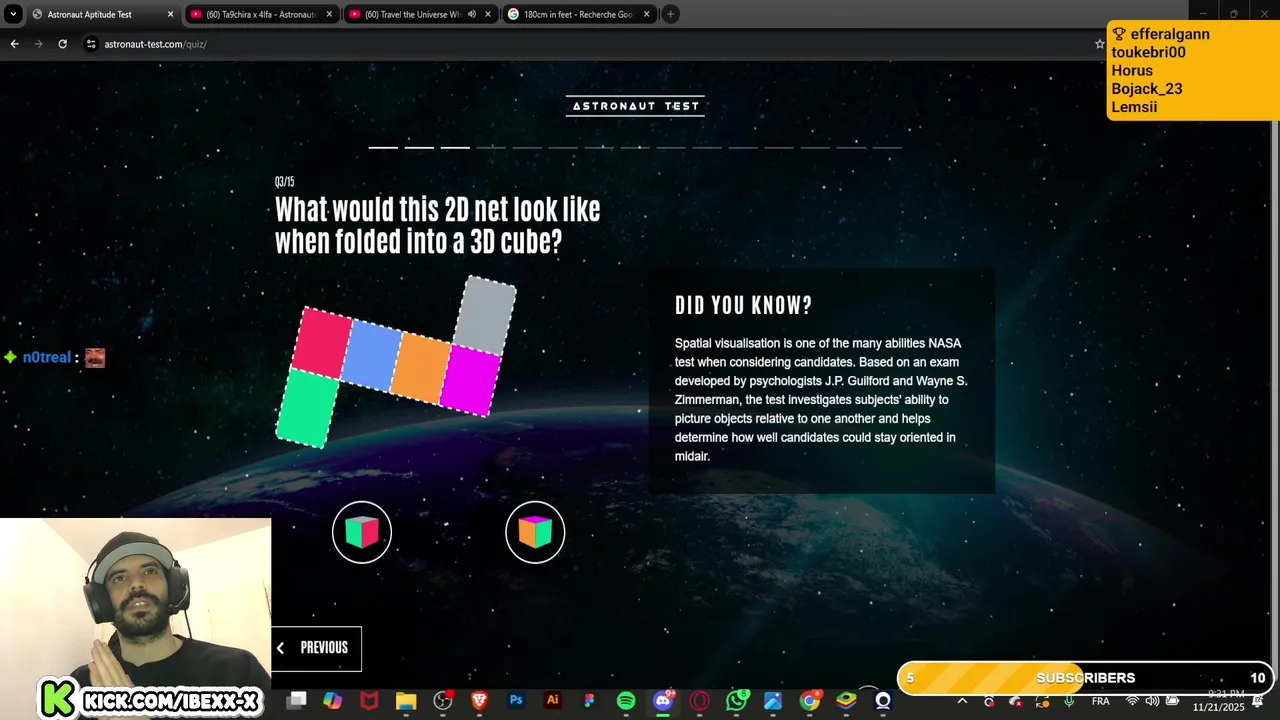This screenshot has height=720, width=1280.
Task: Choose the orange and pink cube answer
Action: [535, 532]
